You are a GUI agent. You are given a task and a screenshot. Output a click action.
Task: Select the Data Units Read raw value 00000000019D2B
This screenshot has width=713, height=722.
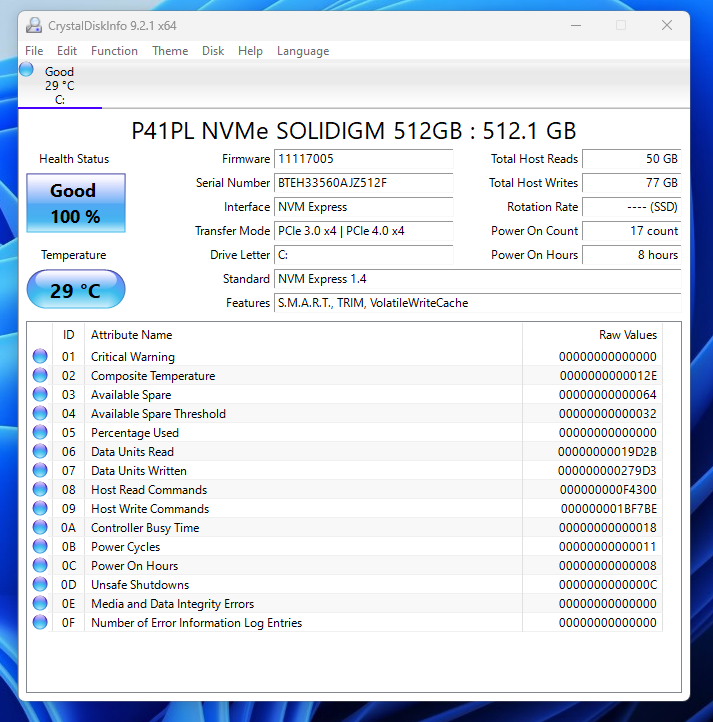(x=607, y=452)
